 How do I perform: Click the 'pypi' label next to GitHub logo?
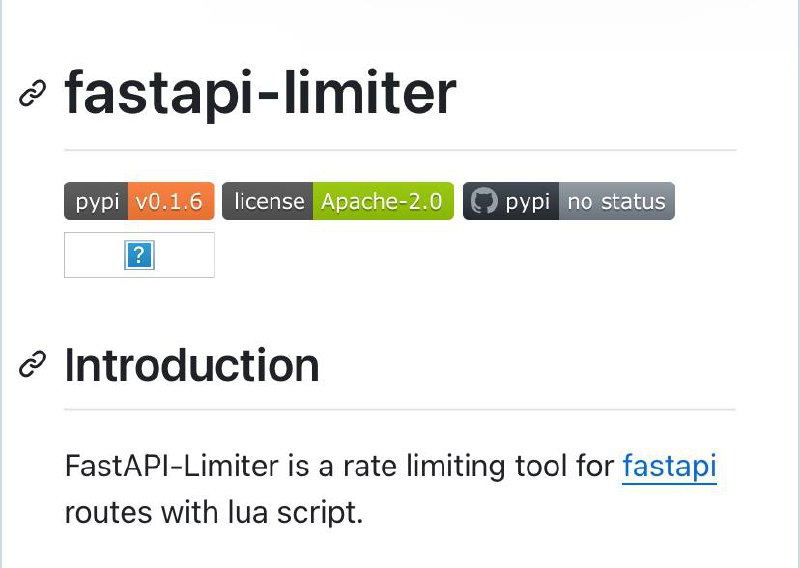528,202
